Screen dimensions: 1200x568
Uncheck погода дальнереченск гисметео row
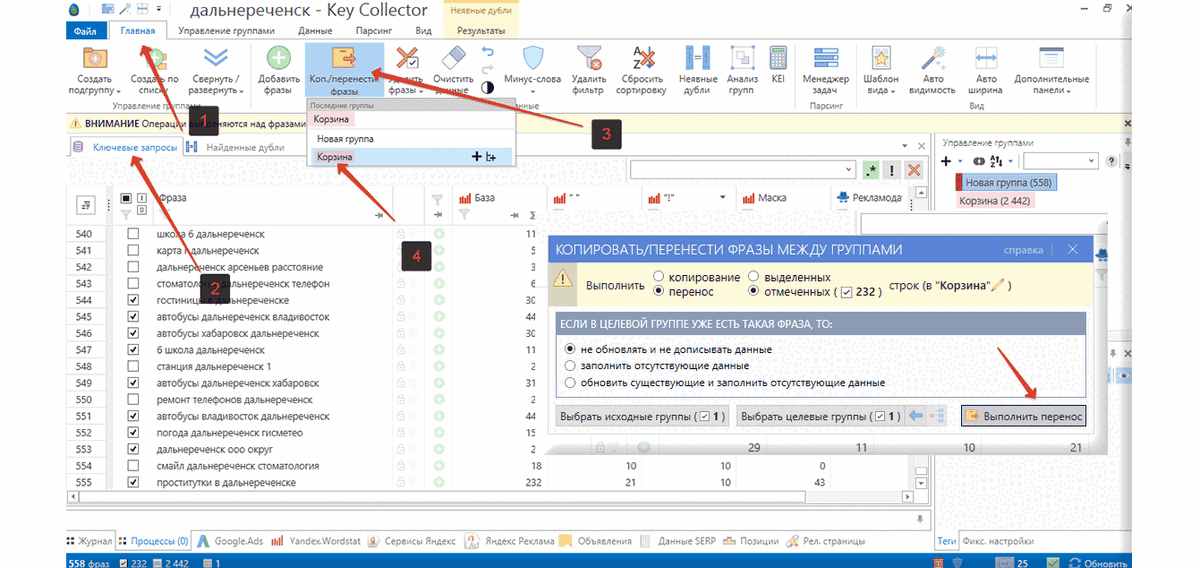(x=133, y=433)
